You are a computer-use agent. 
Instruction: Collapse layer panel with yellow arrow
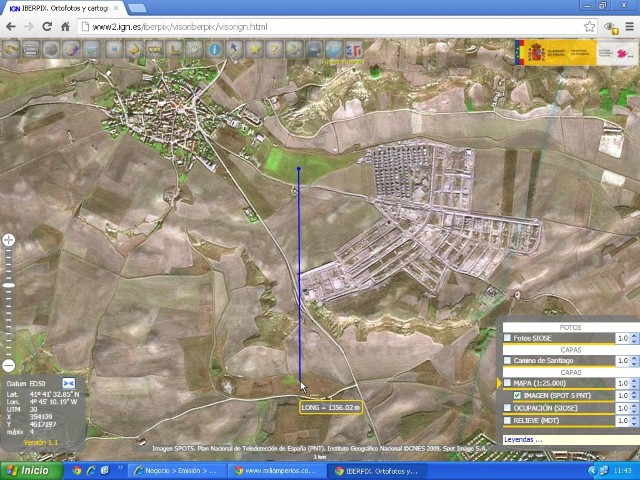[499, 383]
